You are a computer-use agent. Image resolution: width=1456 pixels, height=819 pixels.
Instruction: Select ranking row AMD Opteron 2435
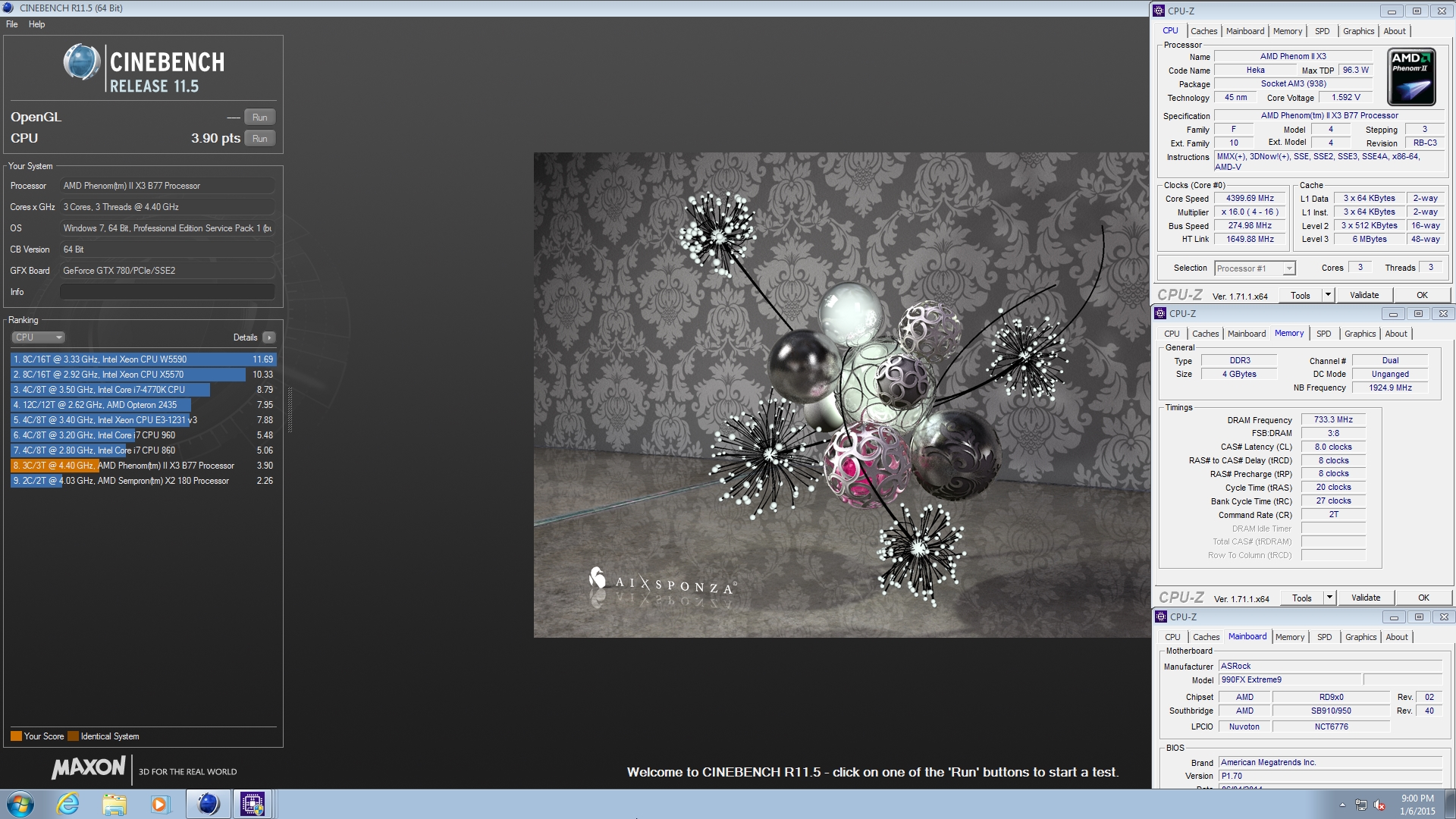143,405
